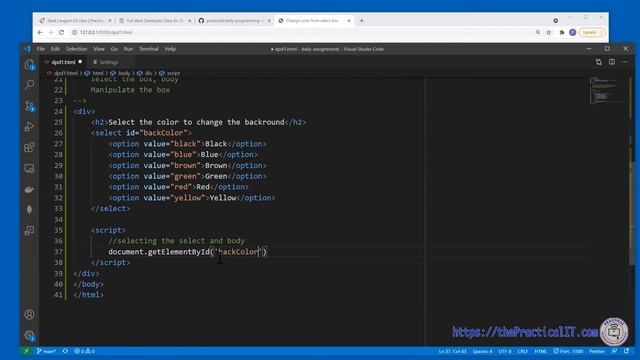Change indentation via Spaces: 4
This screenshot has height=360, width=640.
[482, 351]
